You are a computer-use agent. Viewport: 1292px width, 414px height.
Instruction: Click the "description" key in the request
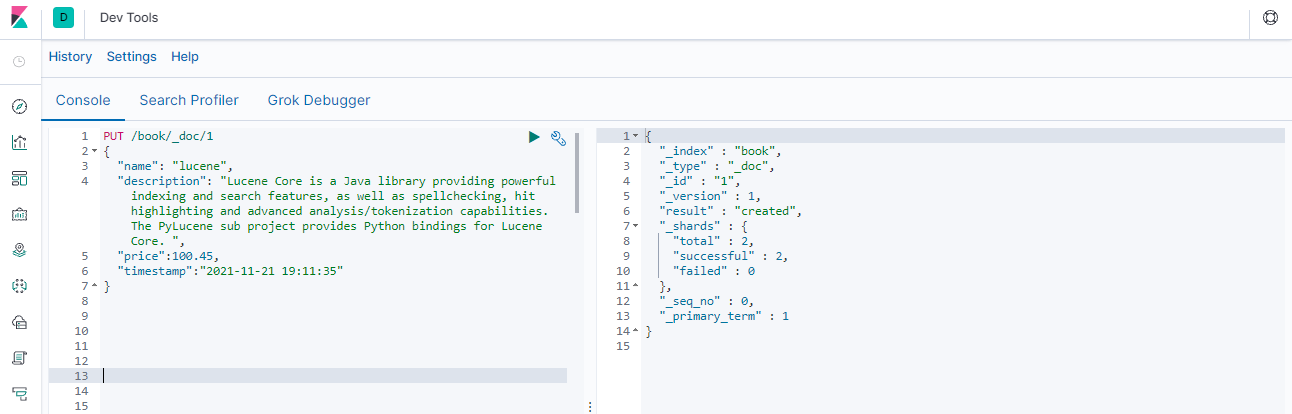click(x=160, y=181)
